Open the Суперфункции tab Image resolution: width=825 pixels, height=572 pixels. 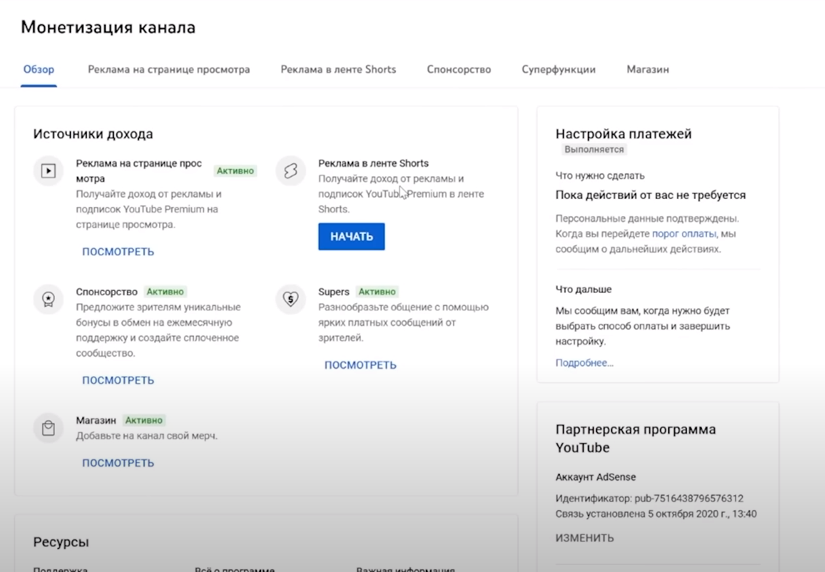(559, 69)
